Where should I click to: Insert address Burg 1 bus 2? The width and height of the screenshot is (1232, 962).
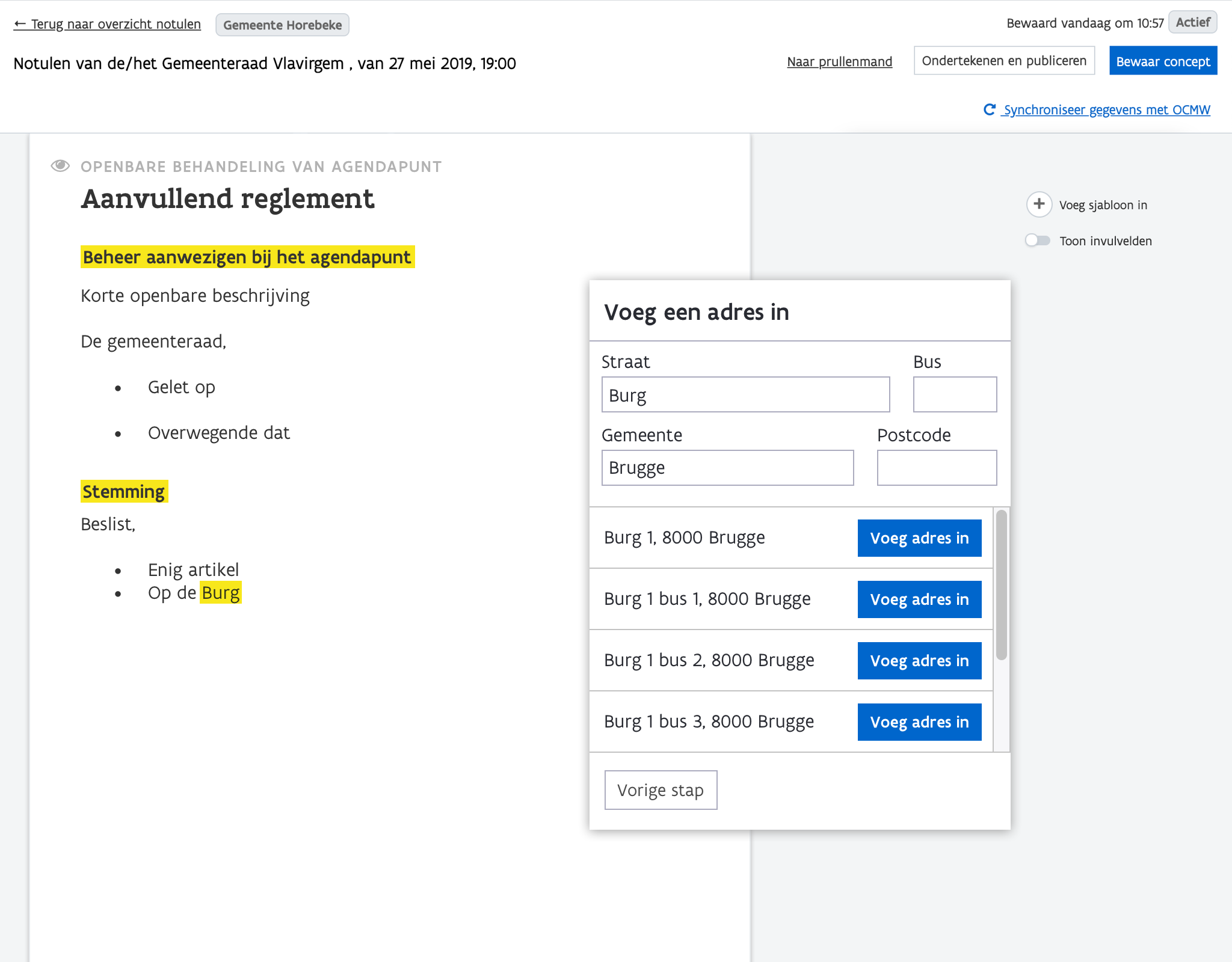(919, 661)
